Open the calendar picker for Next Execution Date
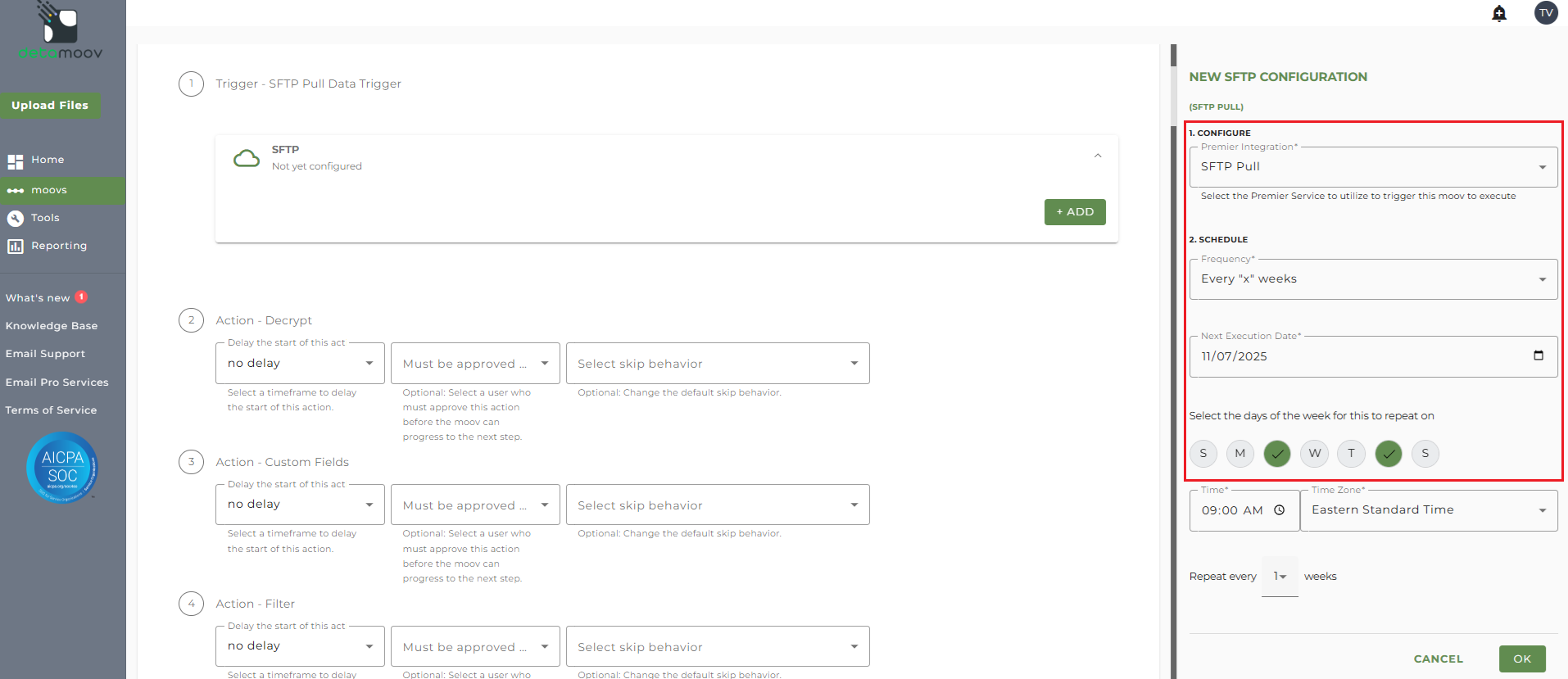Viewport: 1568px width, 679px height. pos(1538,355)
